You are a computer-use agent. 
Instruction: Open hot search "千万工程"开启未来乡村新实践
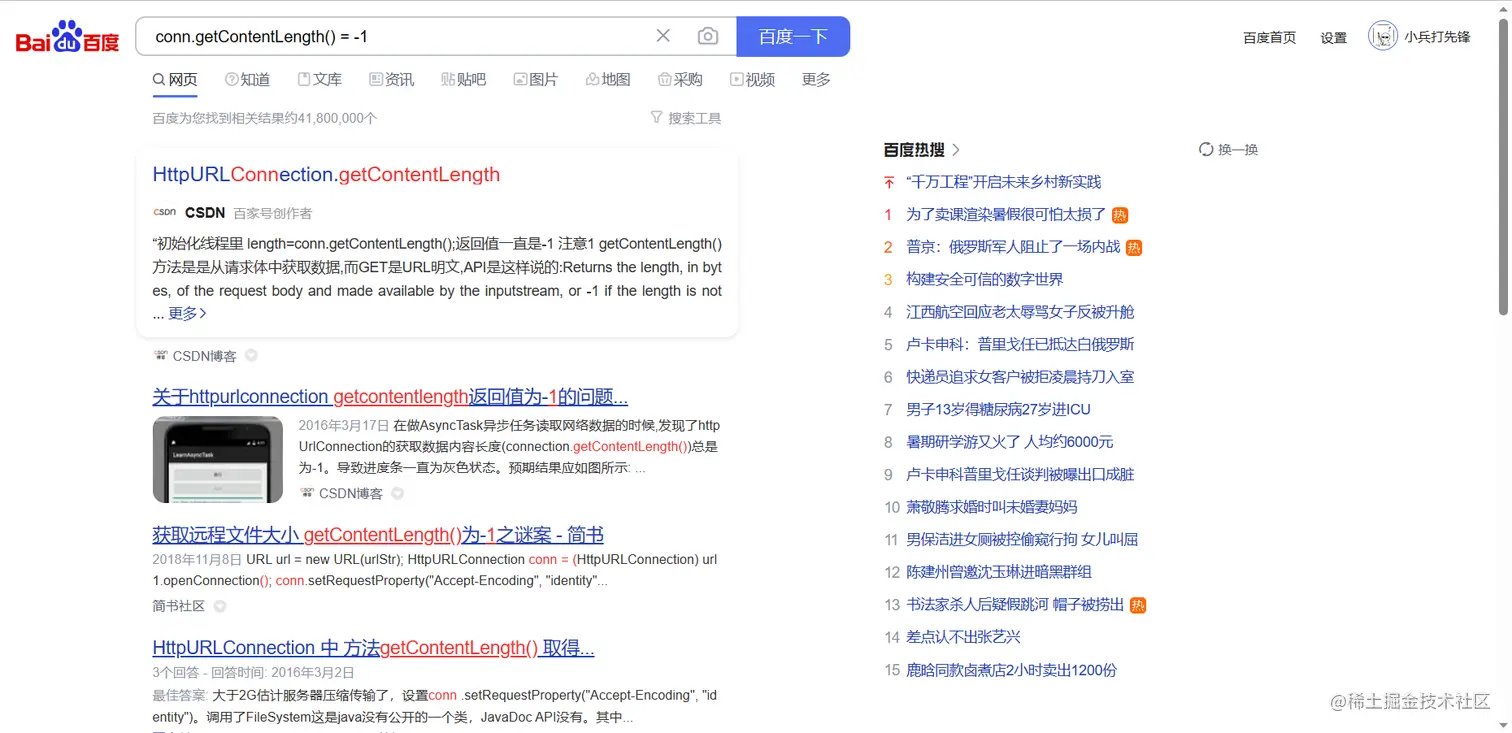pos(1003,182)
